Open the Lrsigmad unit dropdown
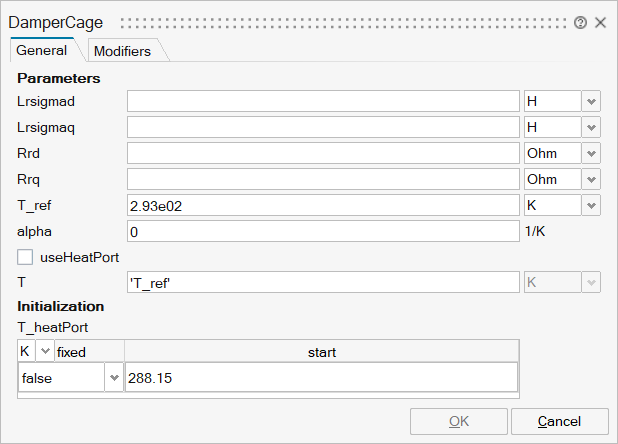The width and height of the screenshot is (618, 444). [x=591, y=101]
